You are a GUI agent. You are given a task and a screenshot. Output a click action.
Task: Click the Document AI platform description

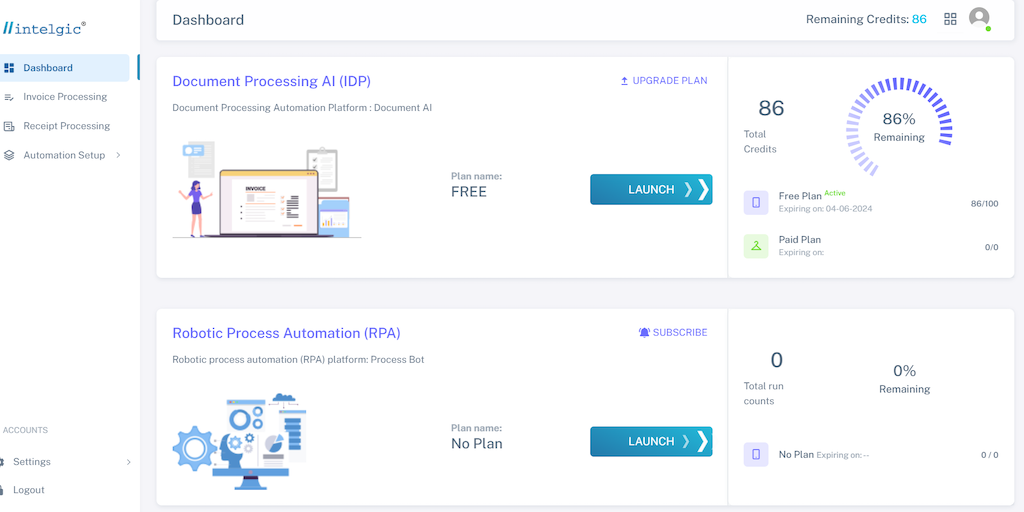(x=302, y=108)
